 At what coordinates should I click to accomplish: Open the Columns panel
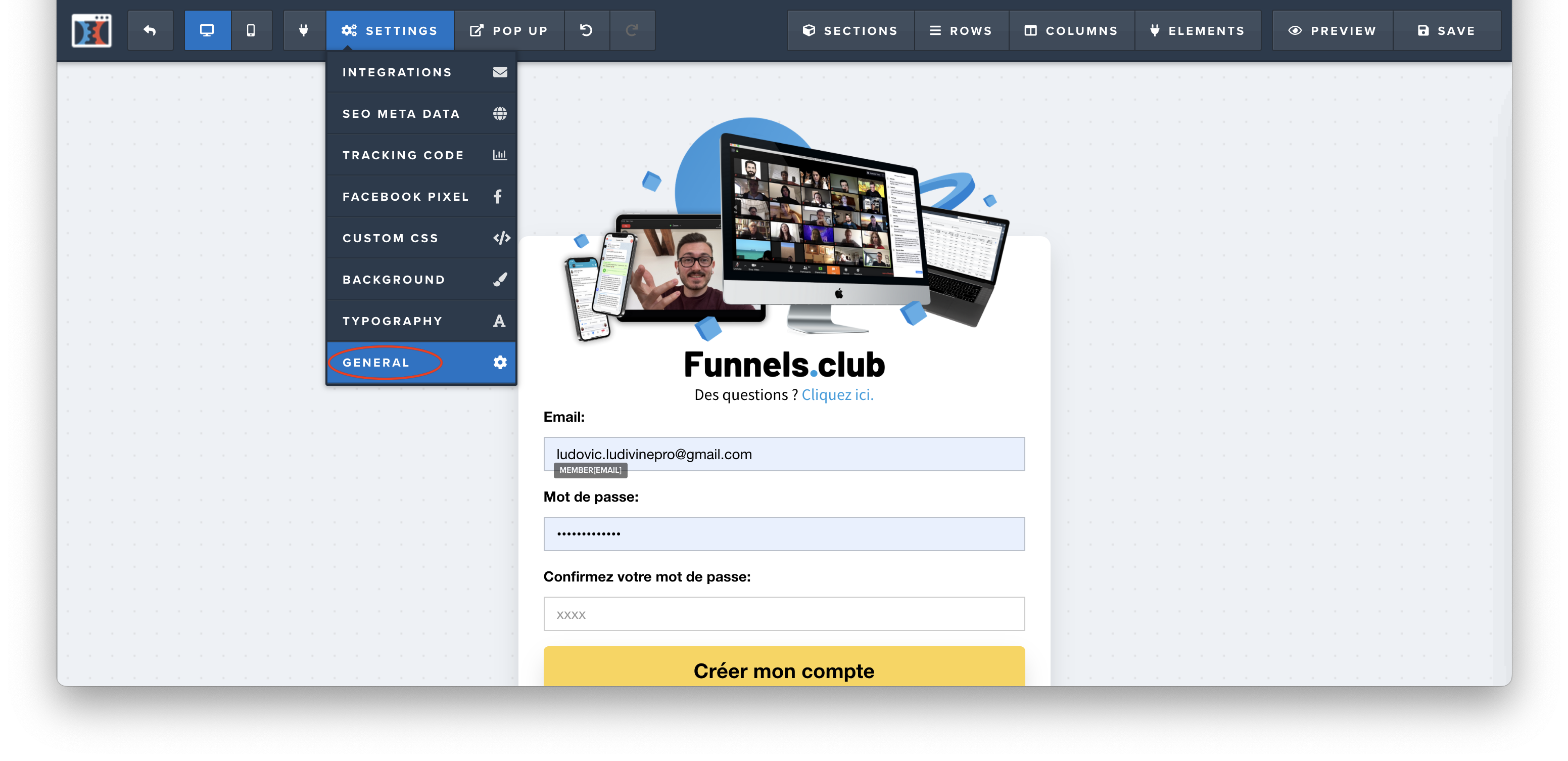click(x=1071, y=30)
